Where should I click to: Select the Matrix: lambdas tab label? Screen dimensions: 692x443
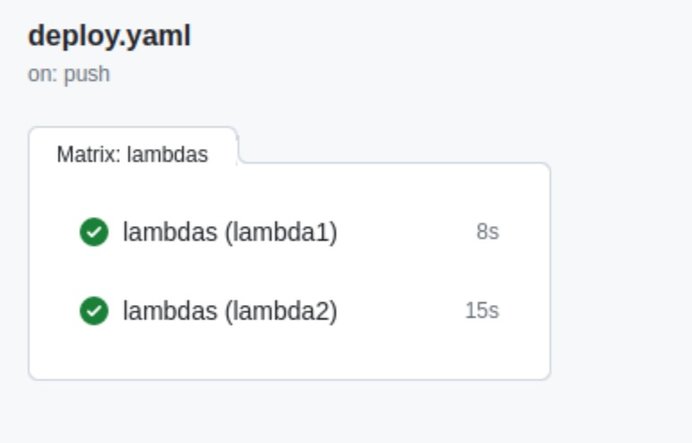[x=132, y=154]
